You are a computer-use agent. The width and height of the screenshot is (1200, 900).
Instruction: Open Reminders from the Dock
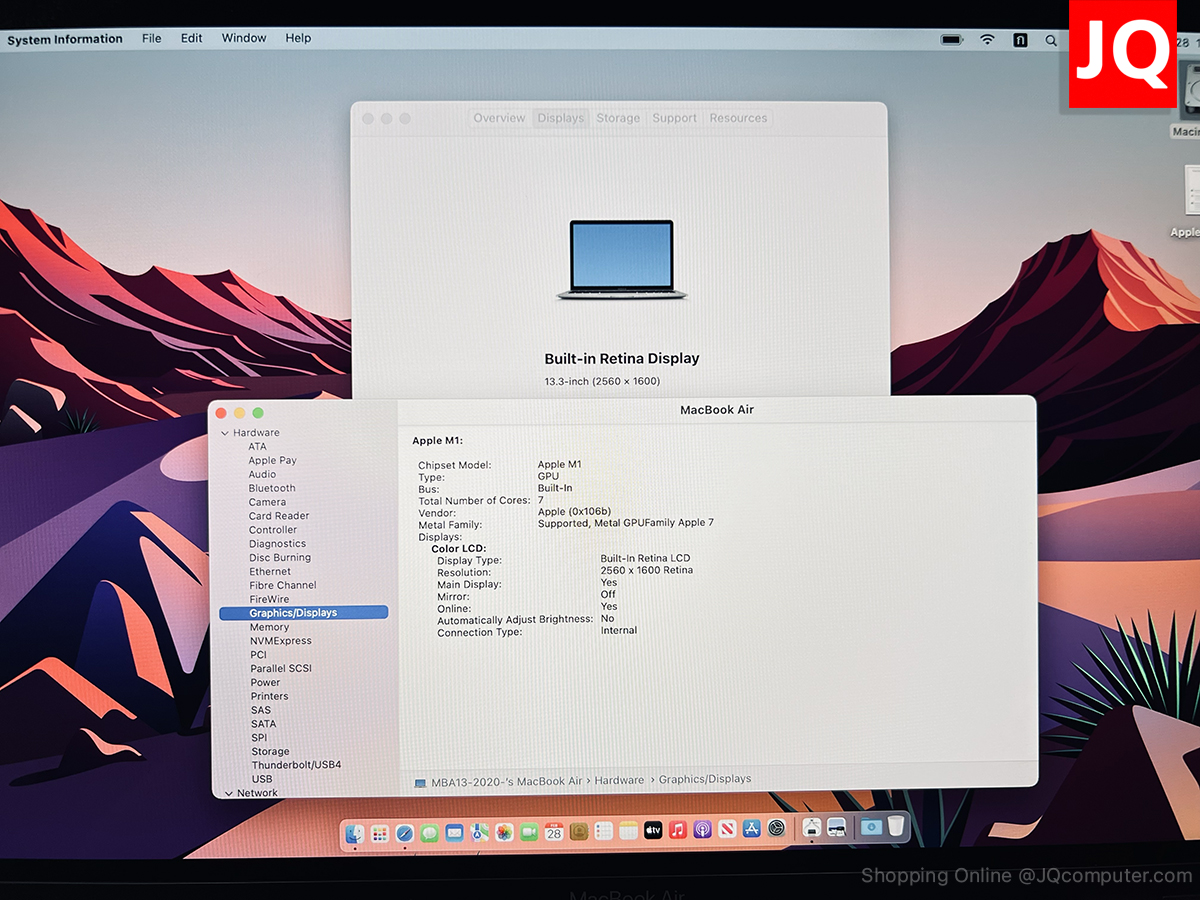coord(603,831)
